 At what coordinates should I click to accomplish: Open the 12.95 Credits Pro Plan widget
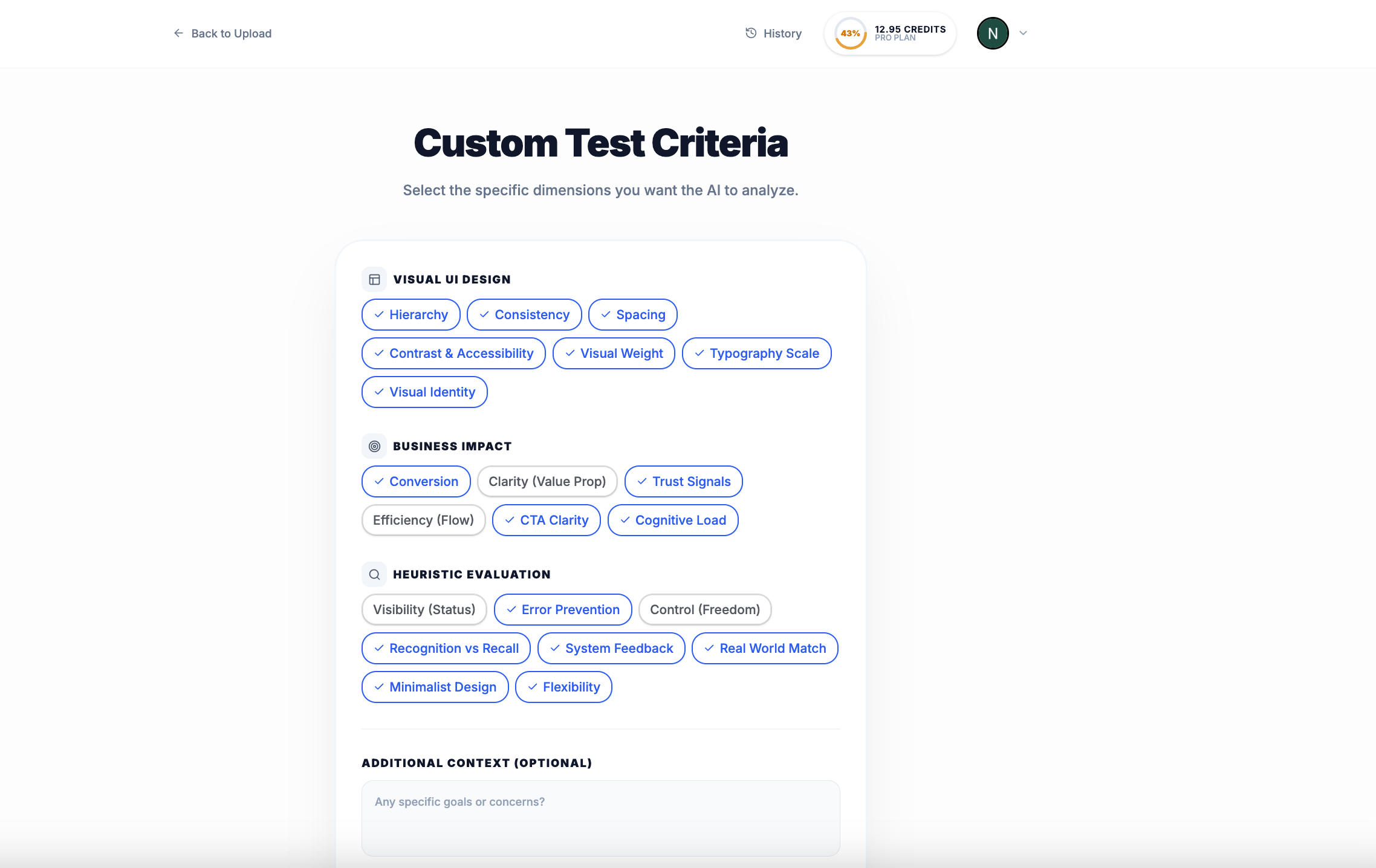[x=909, y=33]
